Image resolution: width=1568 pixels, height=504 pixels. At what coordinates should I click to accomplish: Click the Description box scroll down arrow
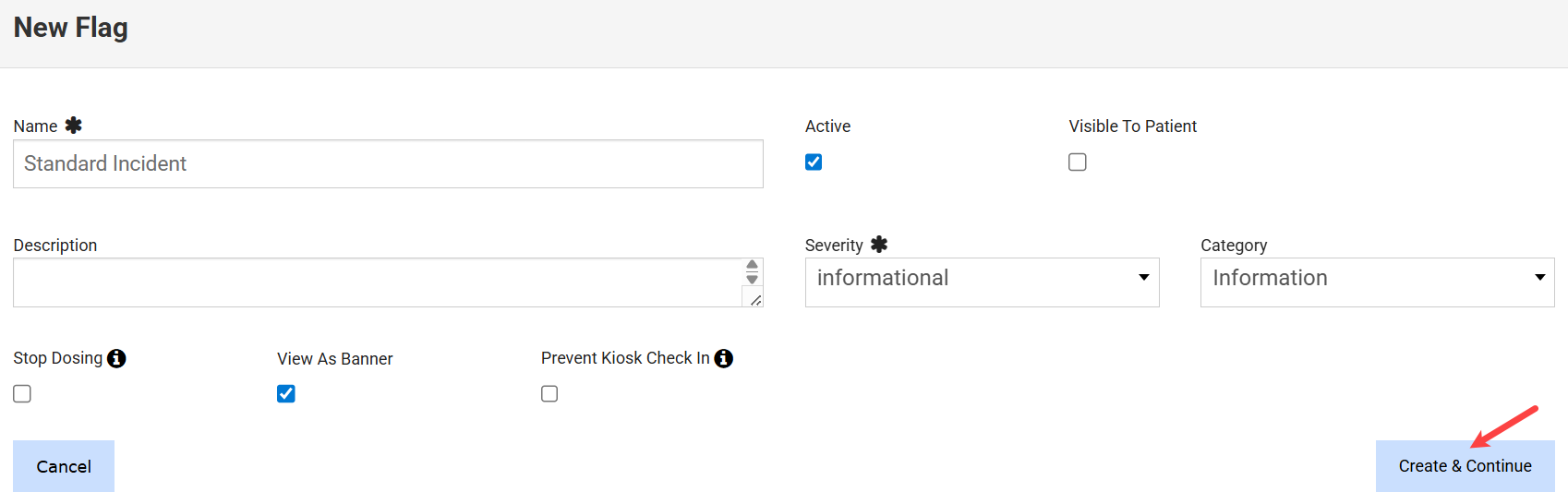point(753,279)
